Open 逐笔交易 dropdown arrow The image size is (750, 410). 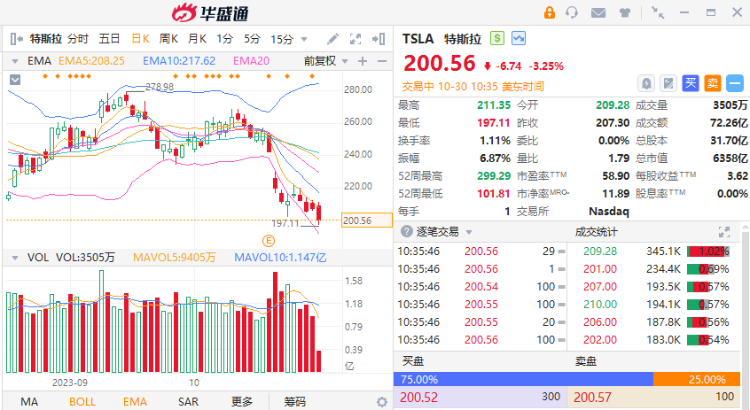click(469, 232)
